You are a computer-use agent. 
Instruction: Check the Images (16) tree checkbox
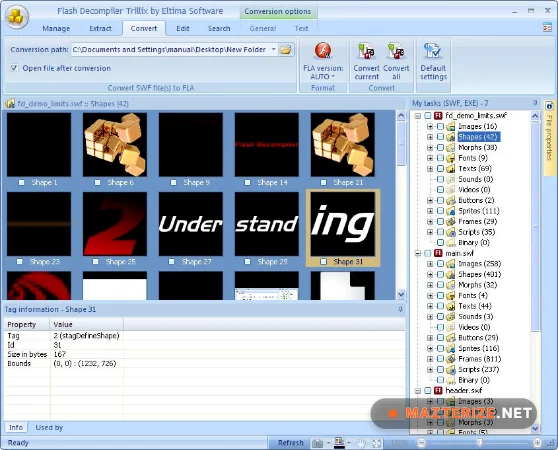tap(441, 126)
